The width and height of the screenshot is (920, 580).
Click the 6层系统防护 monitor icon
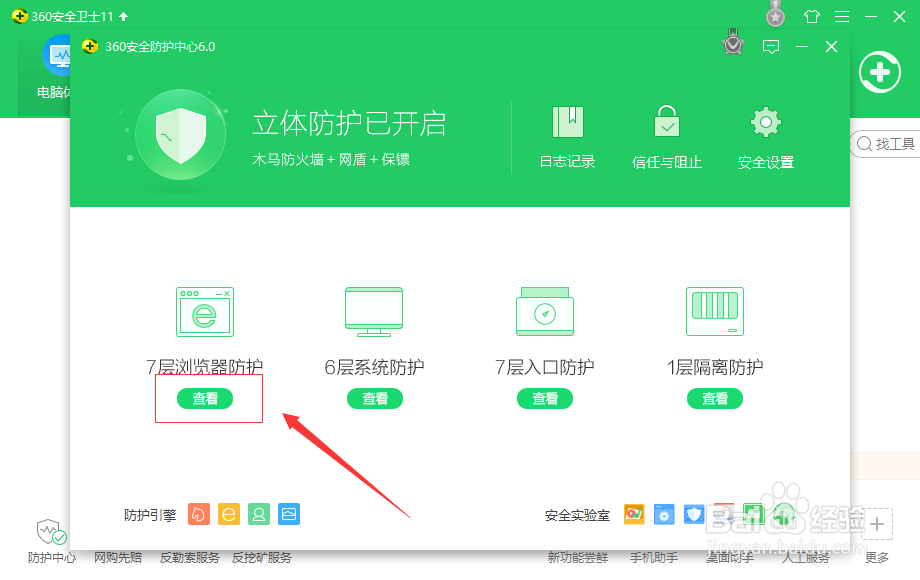[374, 311]
